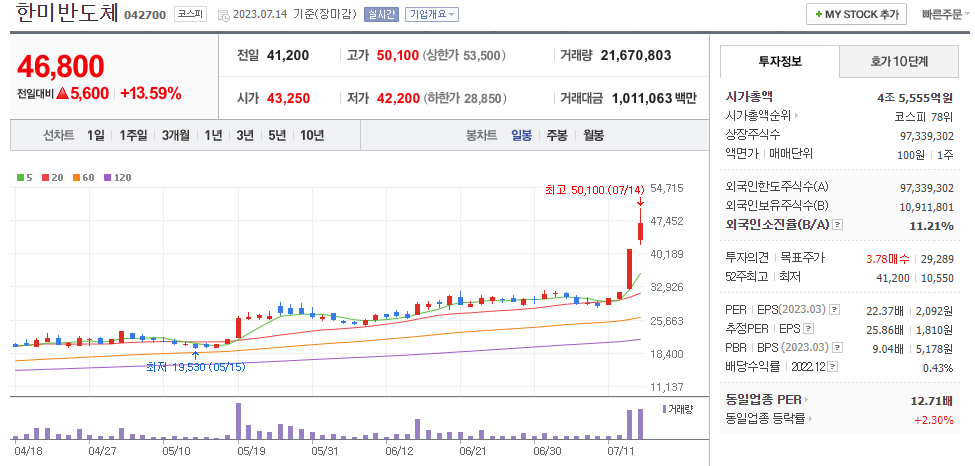Click the 실시간 real-time button

pos(381,14)
